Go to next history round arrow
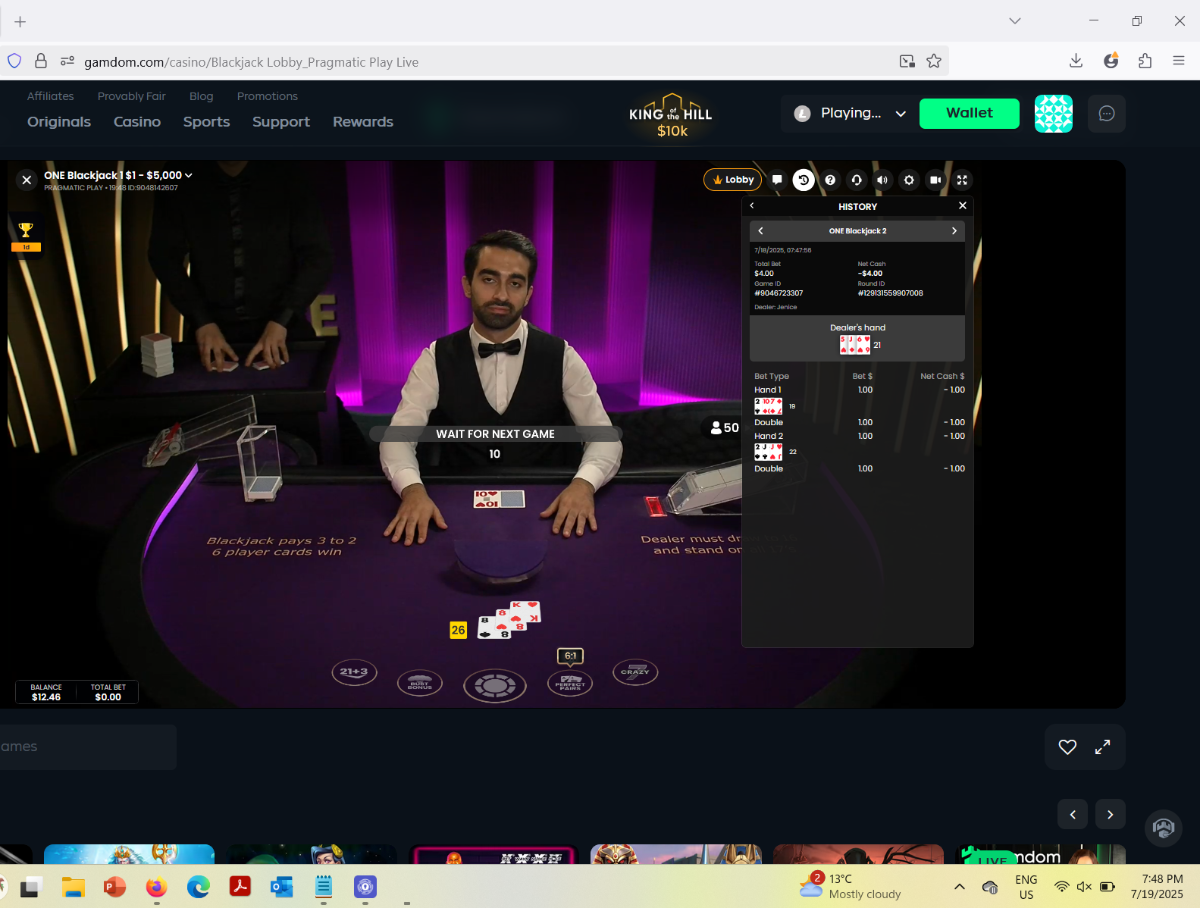Viewport: 1200px width, 908px height. click(x=954, y=231)
